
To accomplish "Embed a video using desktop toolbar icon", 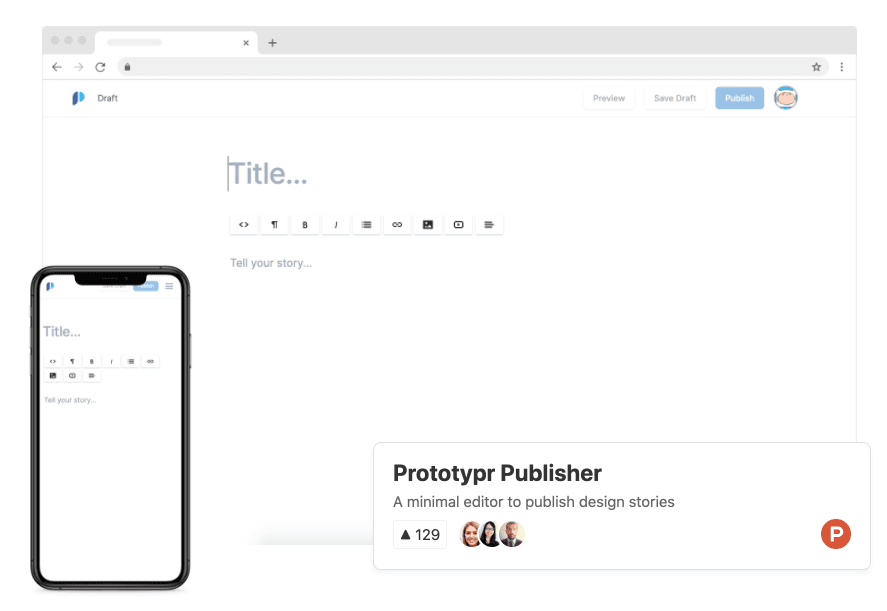I will [459, 225].
